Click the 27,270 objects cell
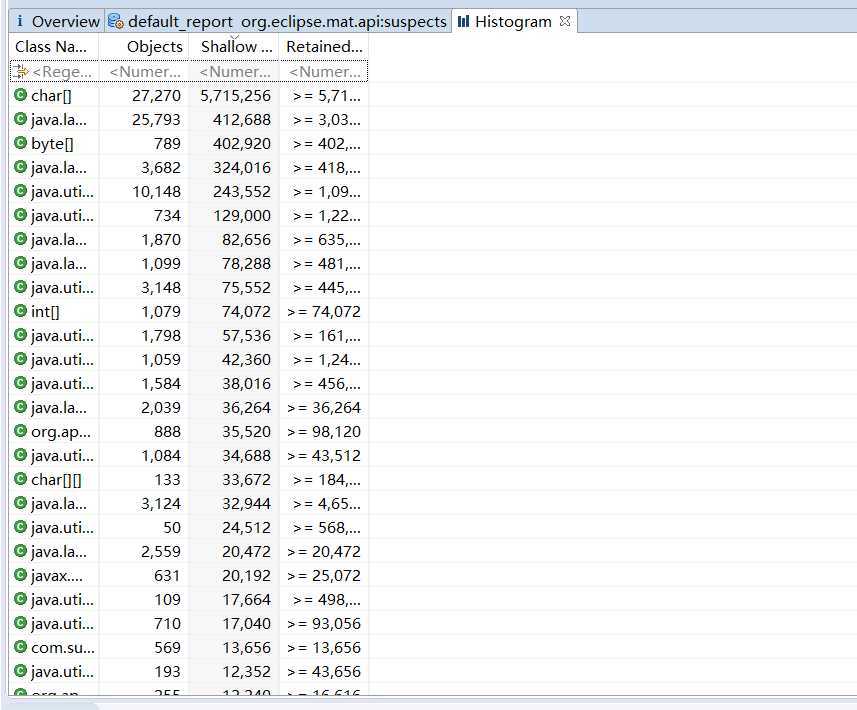857x710 pixels. coord(156,96)
